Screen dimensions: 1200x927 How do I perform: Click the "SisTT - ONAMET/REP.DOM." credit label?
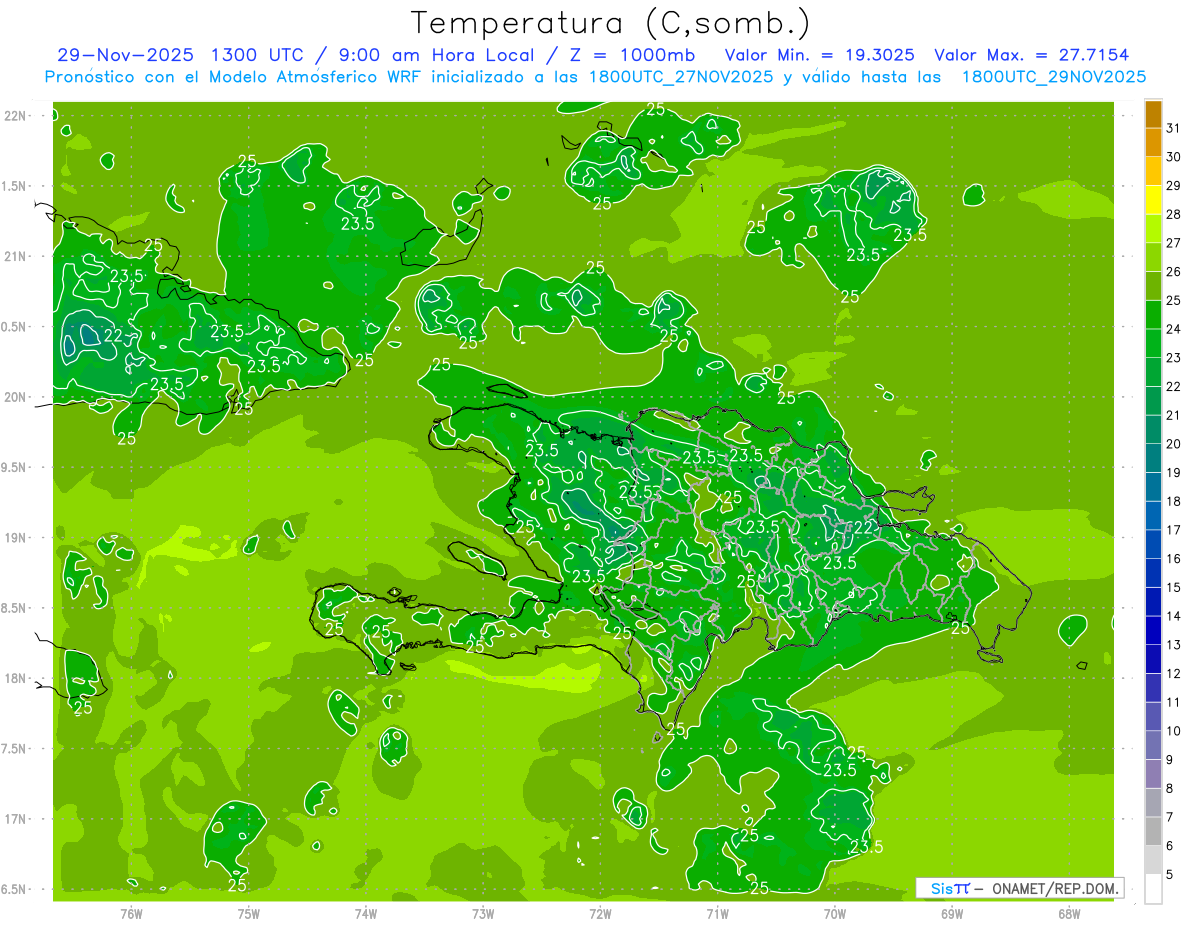tap(1020, 888)
